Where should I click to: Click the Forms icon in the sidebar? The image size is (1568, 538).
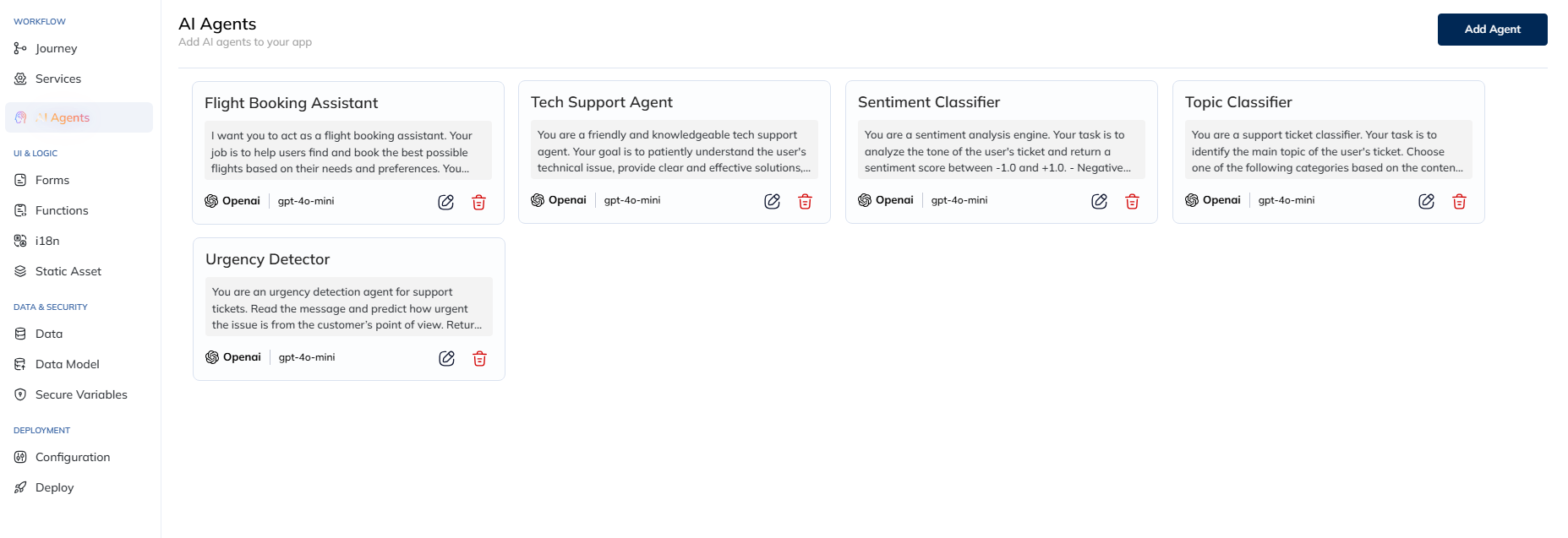pyautogui.click(x=19, y=180)
